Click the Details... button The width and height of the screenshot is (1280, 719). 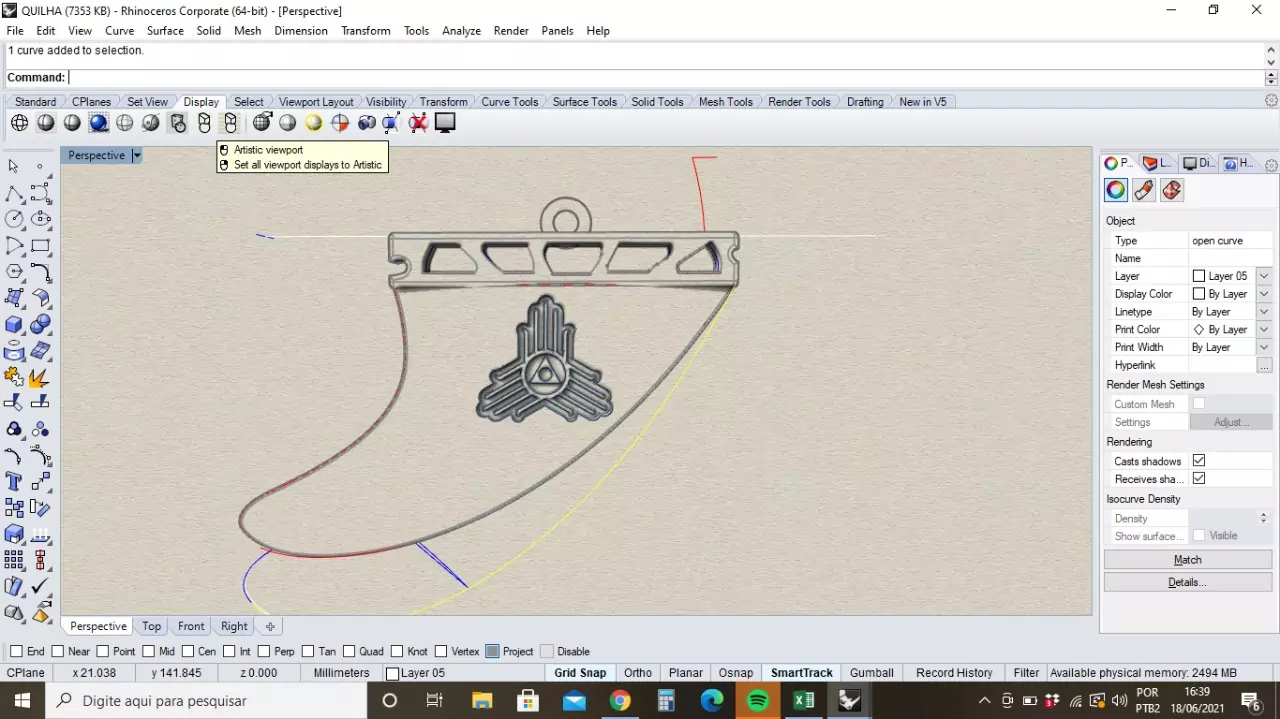pos(1187,582)
